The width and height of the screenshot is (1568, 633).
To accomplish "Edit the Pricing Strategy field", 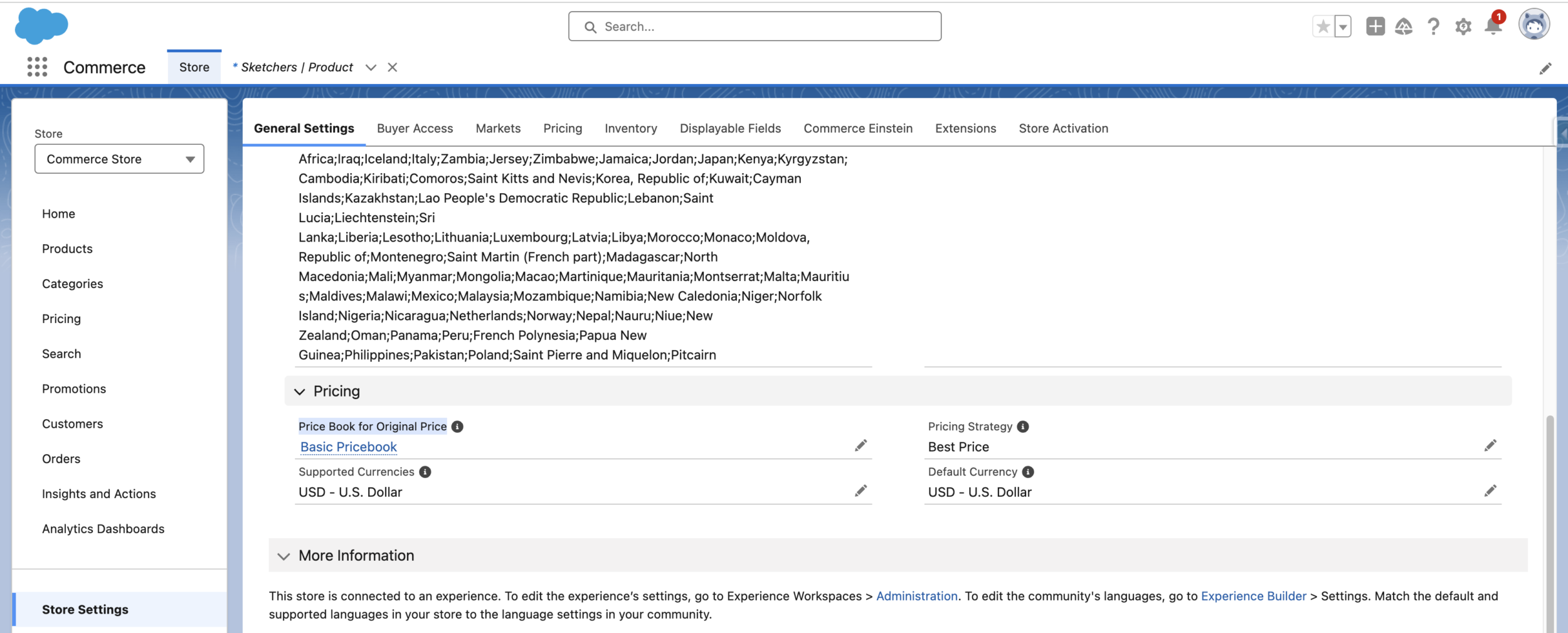I will tap(1490, 445).
